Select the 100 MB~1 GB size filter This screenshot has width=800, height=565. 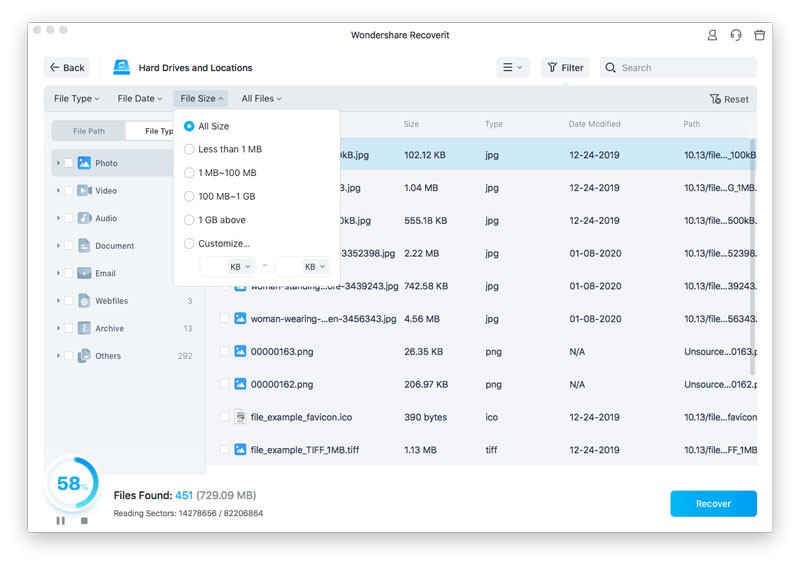pyautogui.click(x=189, y=196)
